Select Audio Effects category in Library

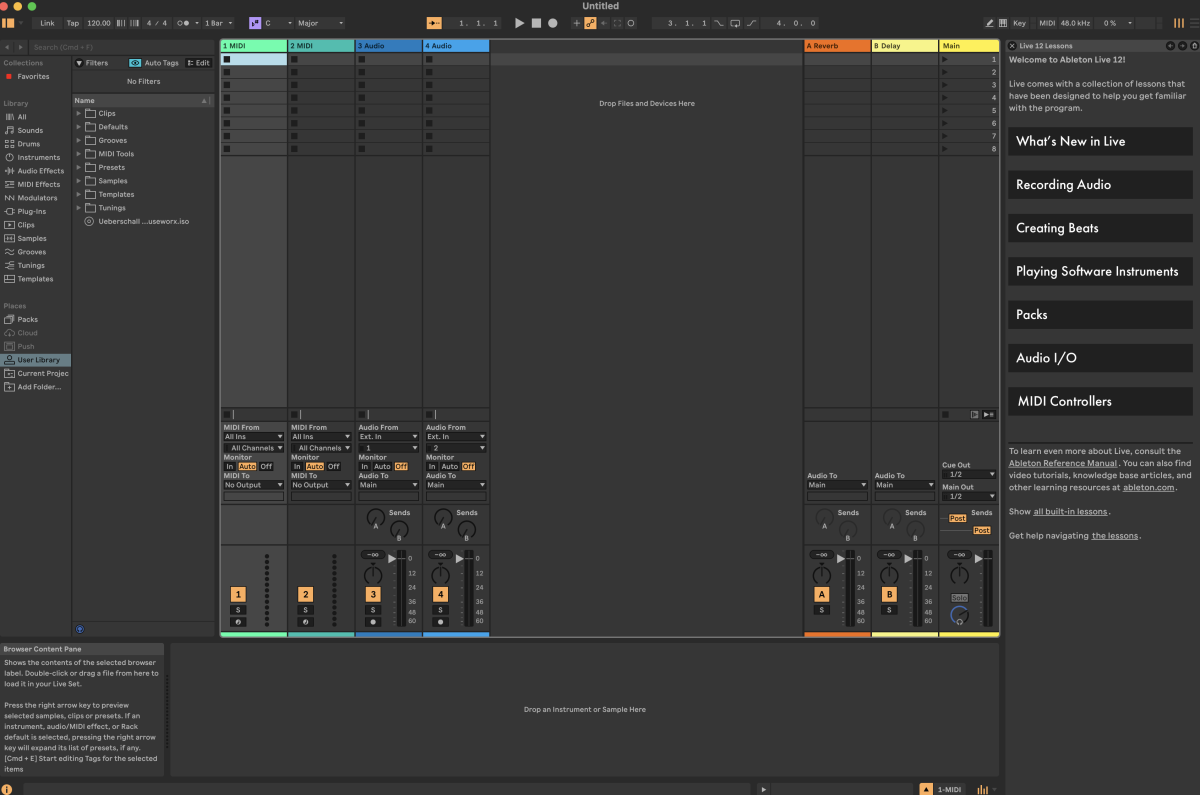coord(40,171)
